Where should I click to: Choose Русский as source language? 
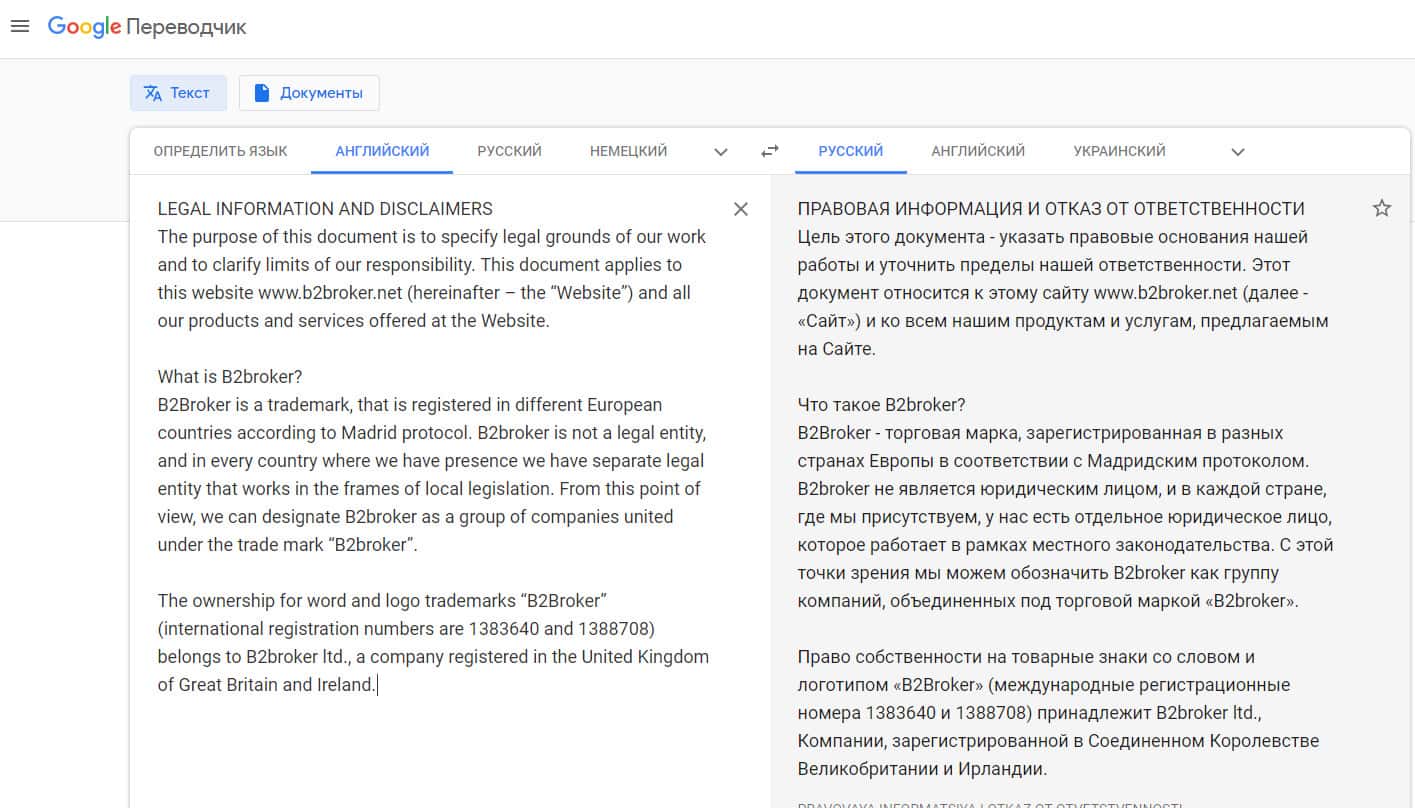pyautogui.click(x=509, y=152)
